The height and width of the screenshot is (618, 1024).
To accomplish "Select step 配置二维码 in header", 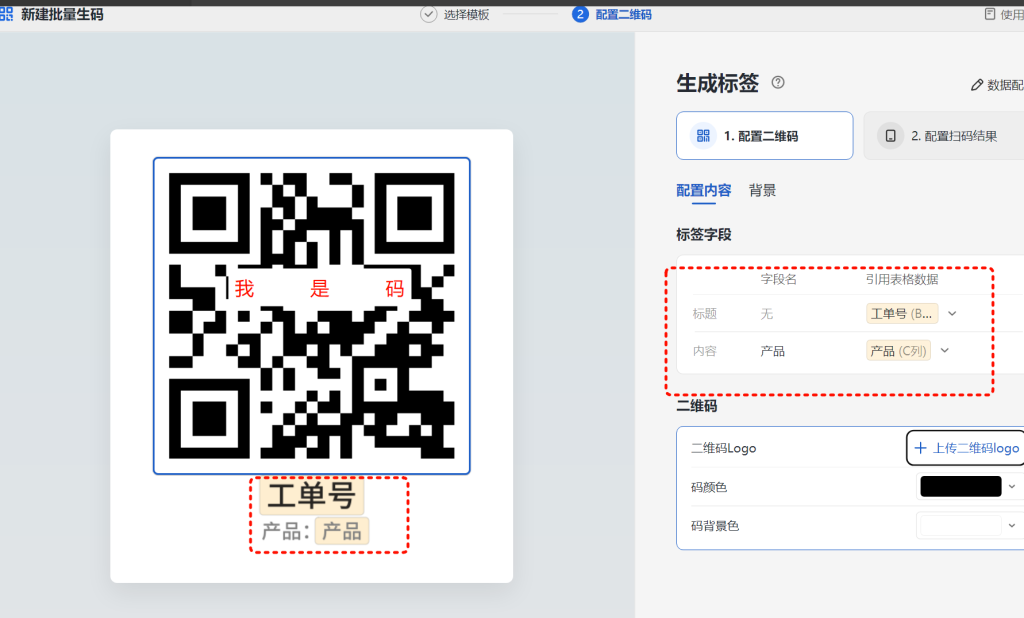I will pyautogui.click(x=624, y=14).
